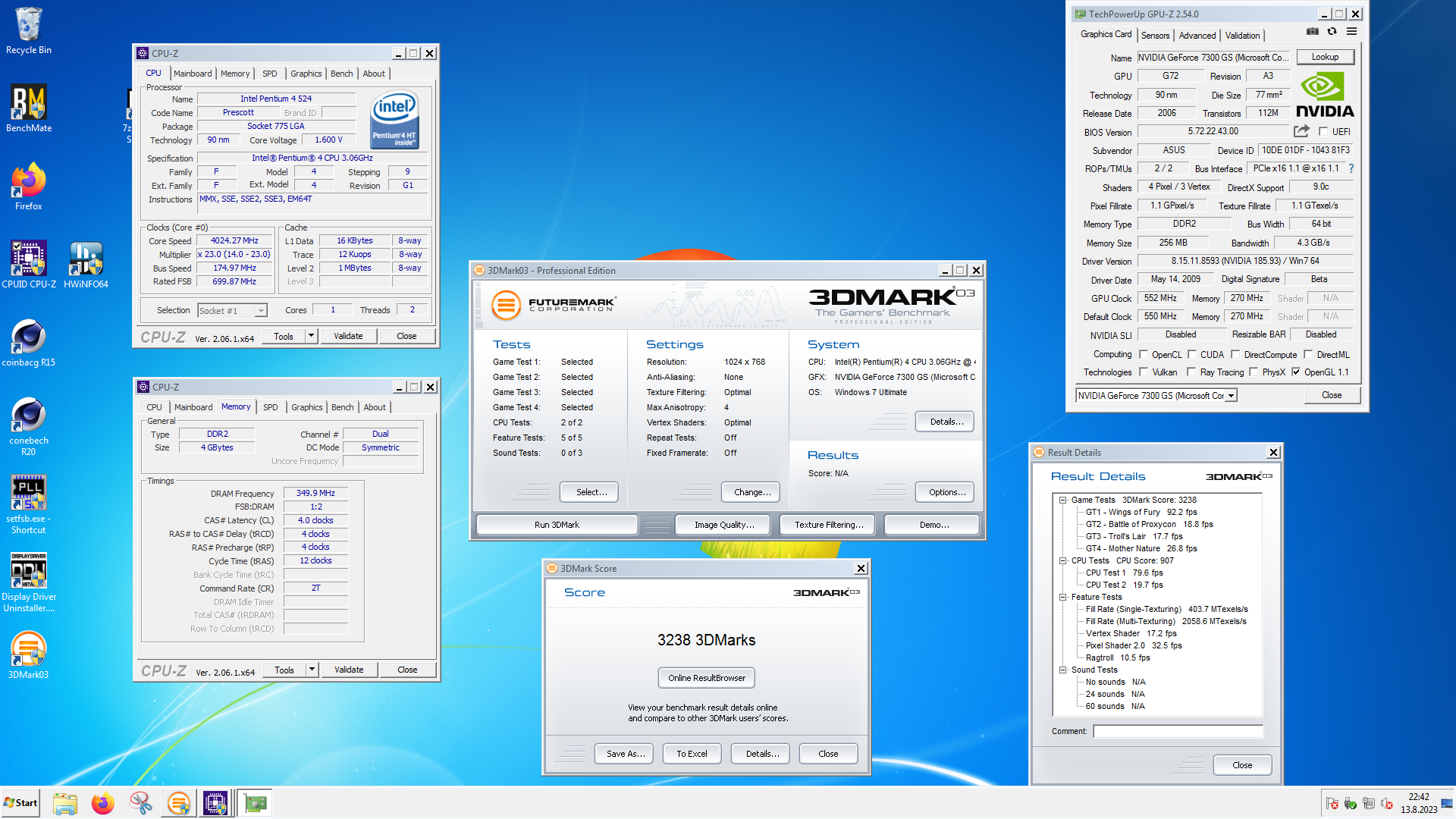Click the Show desktop tray icon
Screen dimensions: 1456x819
(x=1448, y=803)
